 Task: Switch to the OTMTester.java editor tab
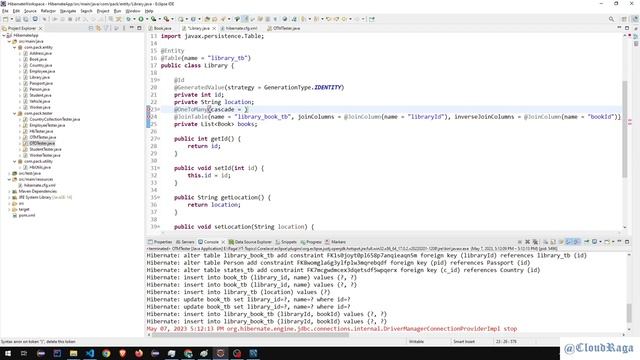point(284,29)
